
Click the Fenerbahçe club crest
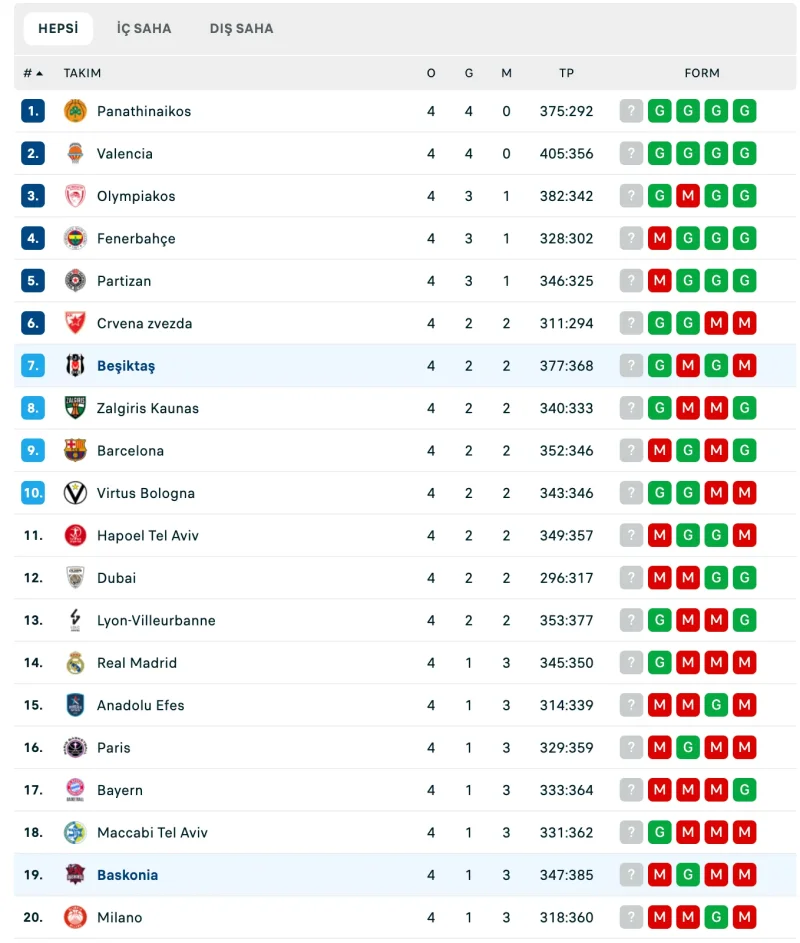tap(75, 239)
